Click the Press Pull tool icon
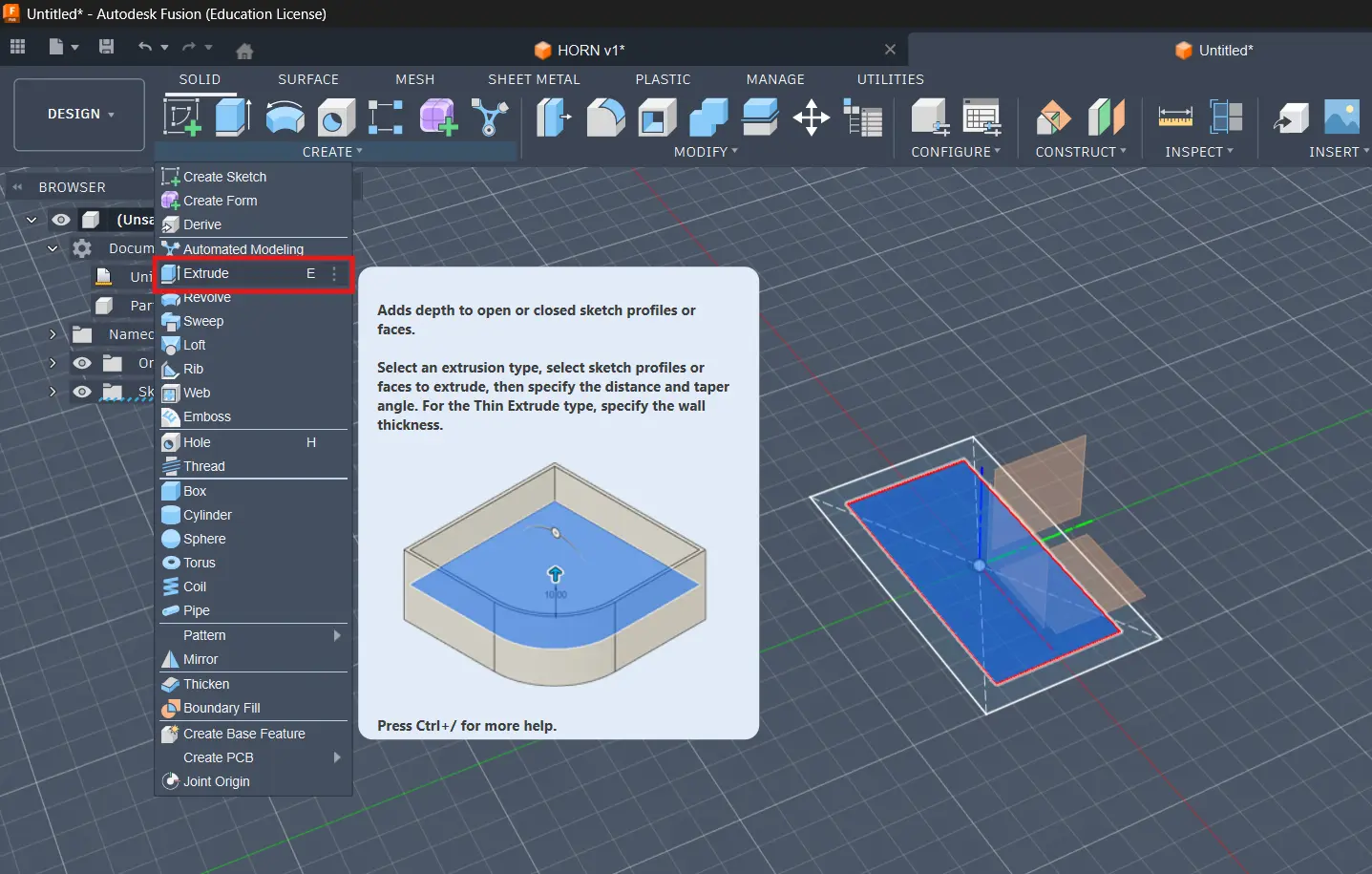This screenshot has height=874, width=1372. [553, 118]
